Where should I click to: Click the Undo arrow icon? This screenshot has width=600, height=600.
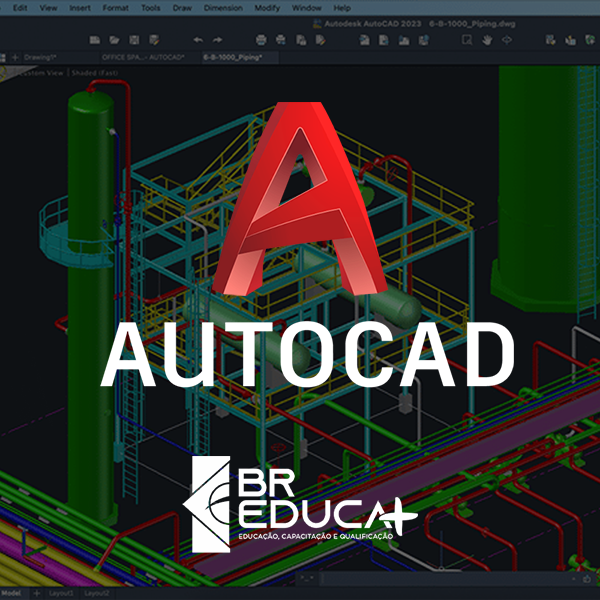click(x=198, y=40)
